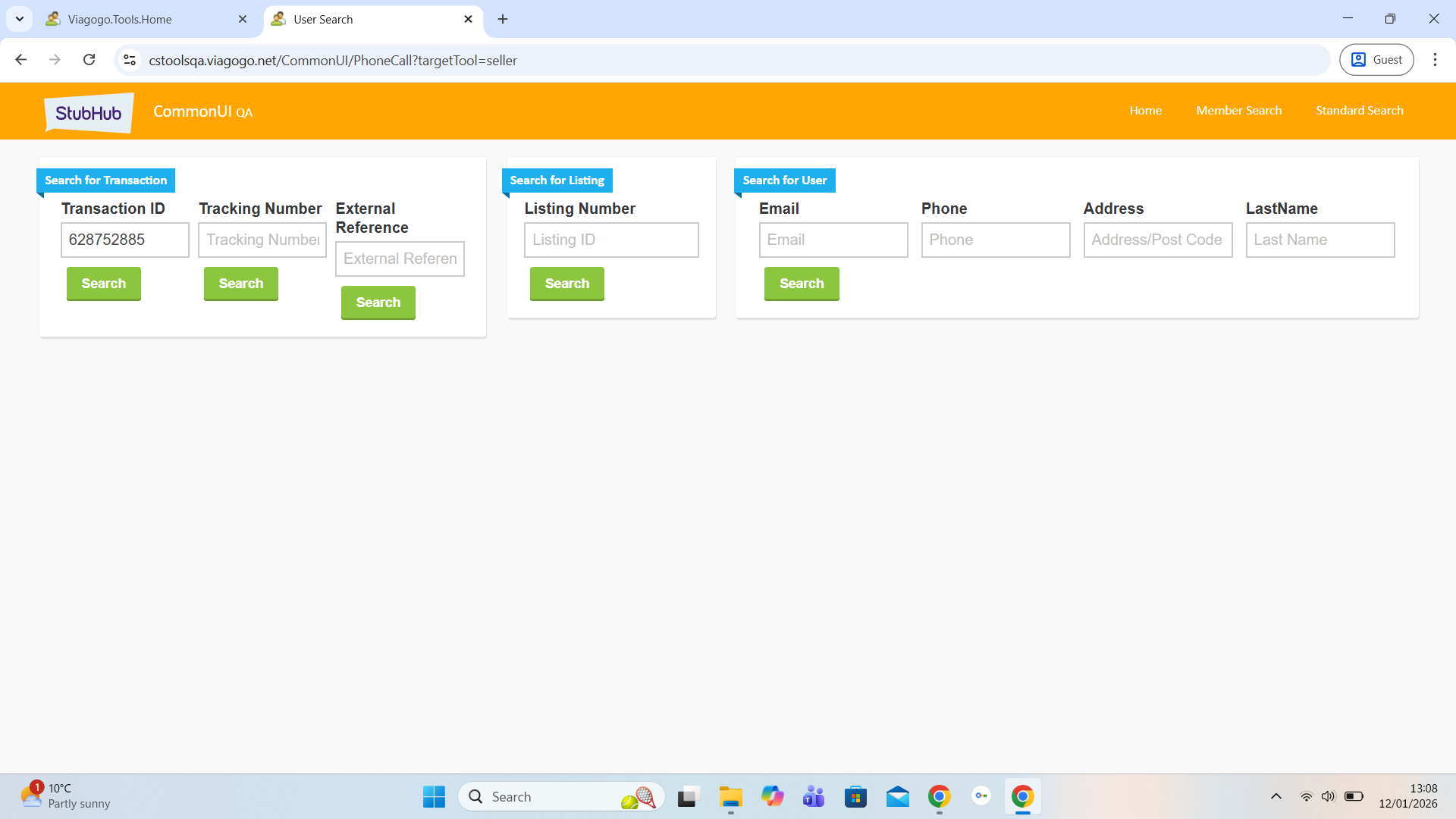1456x819 pixels.
Task: Click Search under Transaction ID
Action: tap(104, 284)
